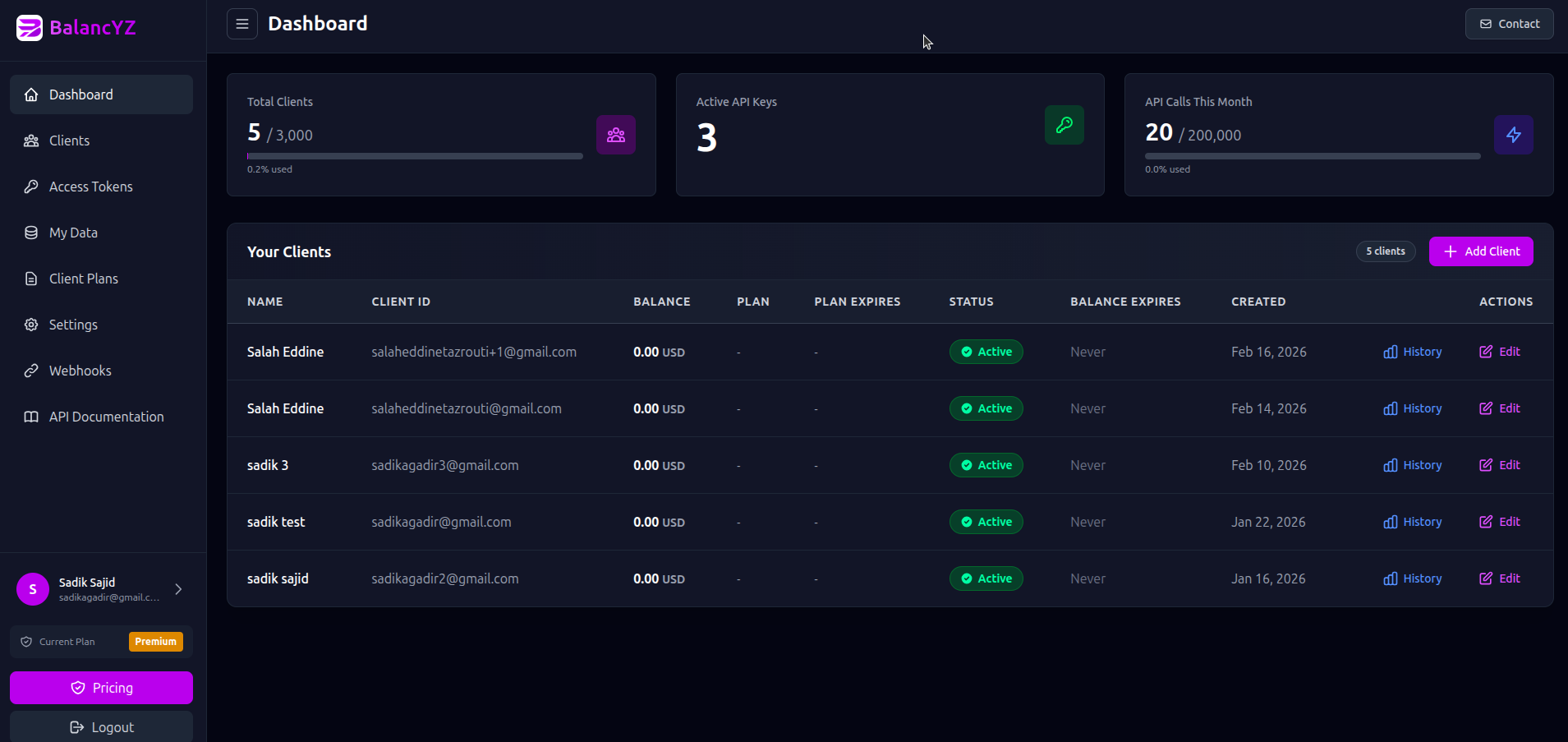Click the Dashboard page title
Image resolution: width=1568 pixels, height=742 pixels.
[318, 24]
